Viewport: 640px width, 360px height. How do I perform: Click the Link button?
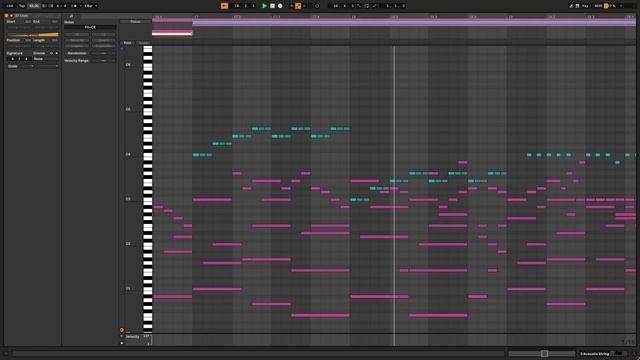(10, 6)
